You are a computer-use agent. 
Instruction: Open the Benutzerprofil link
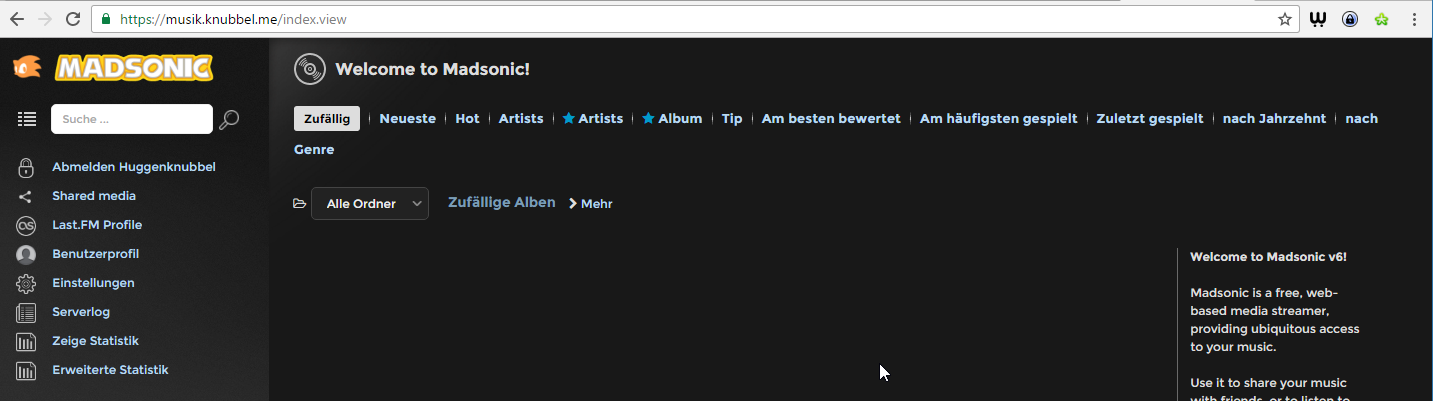pos(95,254)
